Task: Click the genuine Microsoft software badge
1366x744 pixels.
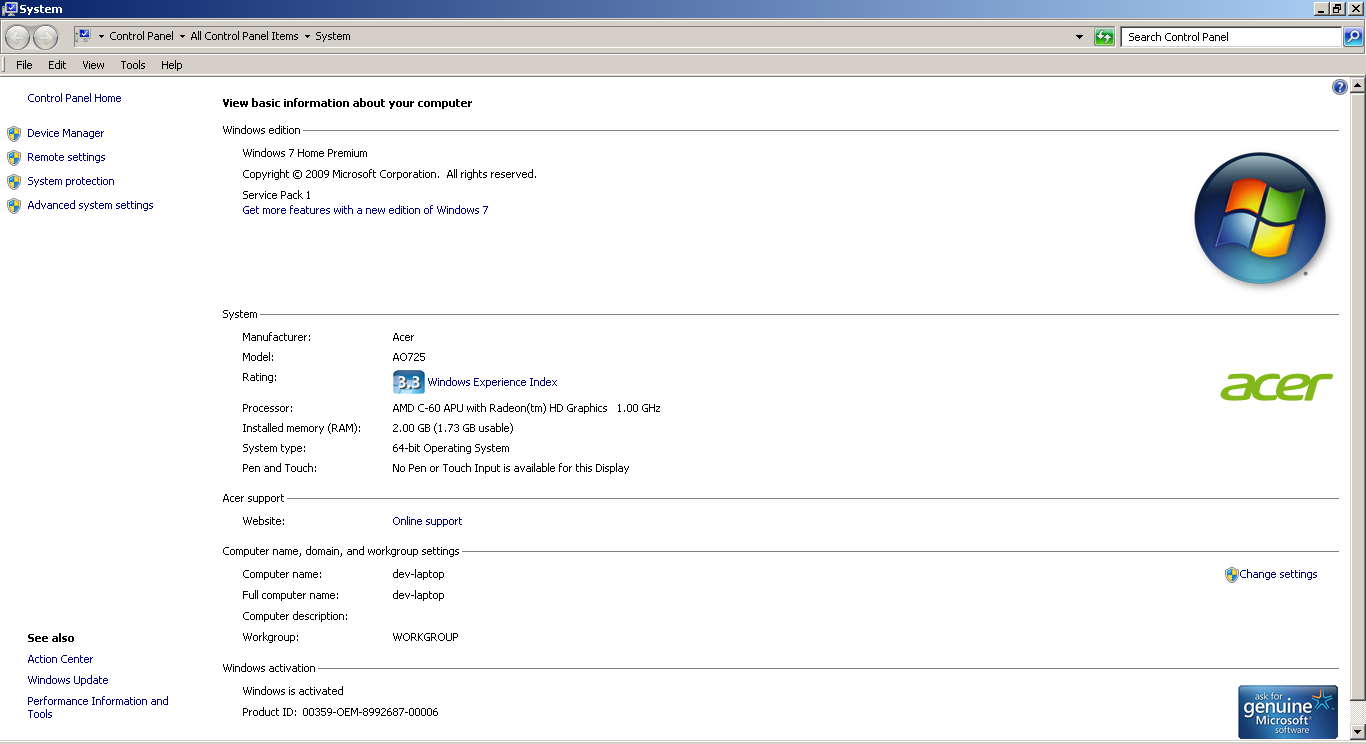Action: [x=1288, y=712]
